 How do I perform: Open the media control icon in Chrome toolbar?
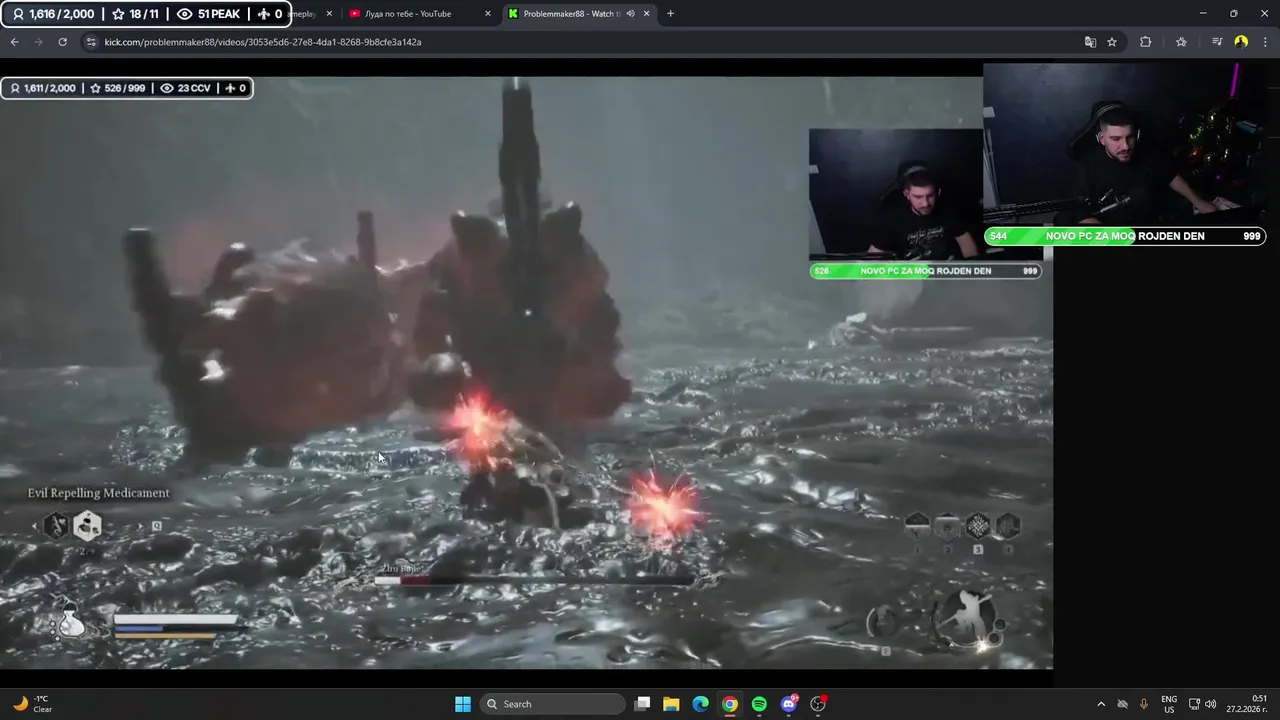[x=1217, y=42]
